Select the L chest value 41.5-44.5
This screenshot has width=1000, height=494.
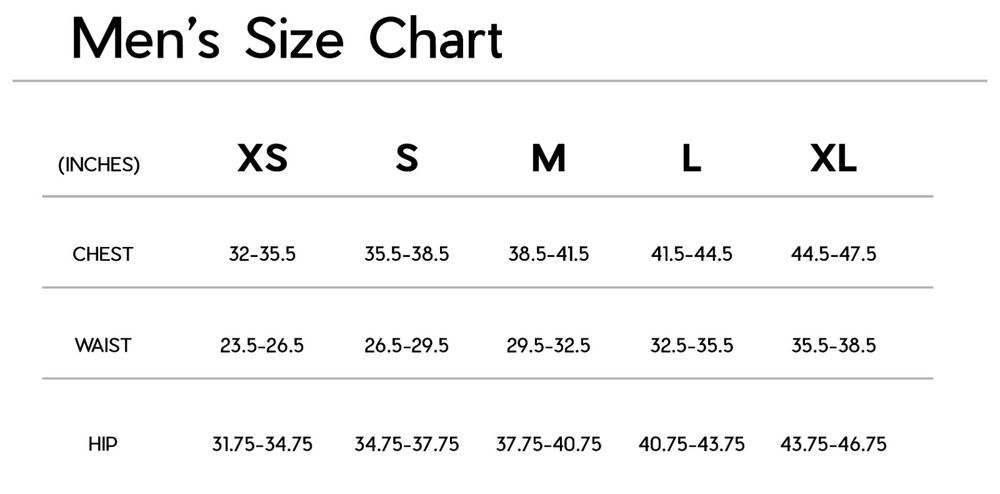pyautogui.click(x=691, y=254)
